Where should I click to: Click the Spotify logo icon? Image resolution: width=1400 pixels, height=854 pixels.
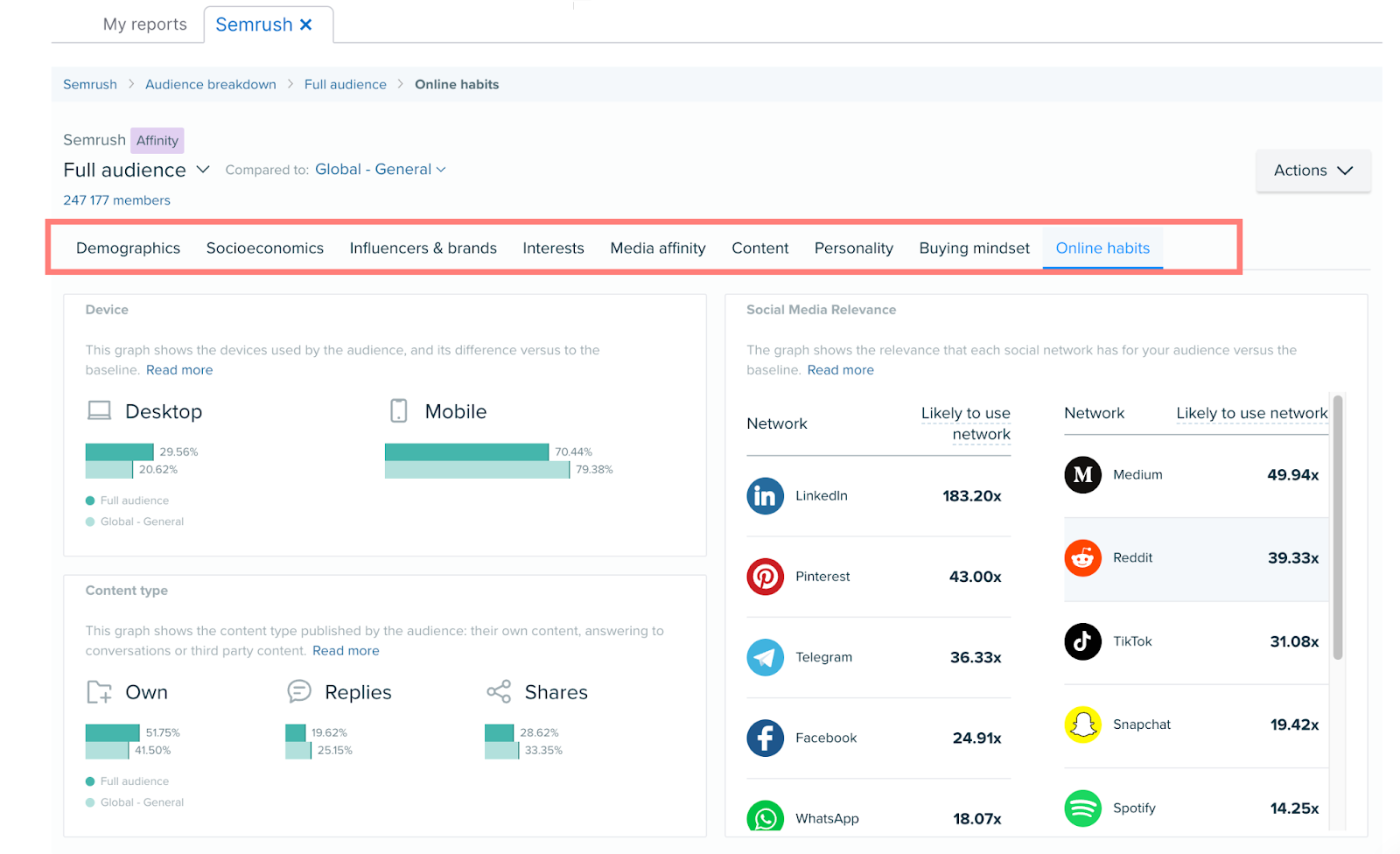(1082, 808)
